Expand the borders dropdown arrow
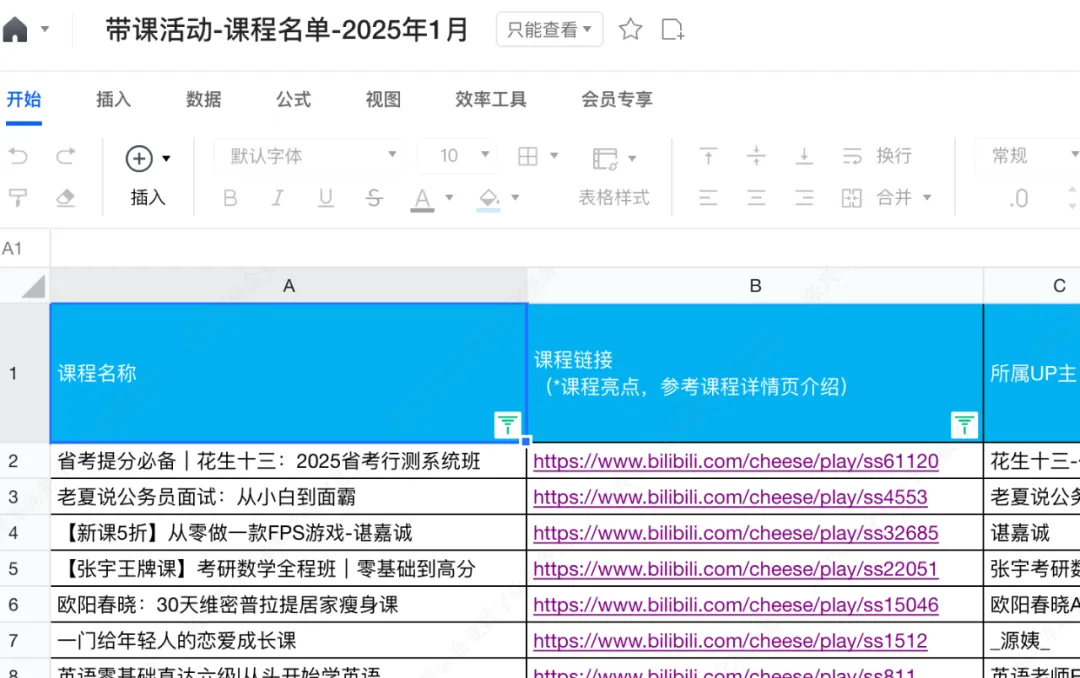The width and height of the screenshot is (1080, 678). click(x=554, y=156)
